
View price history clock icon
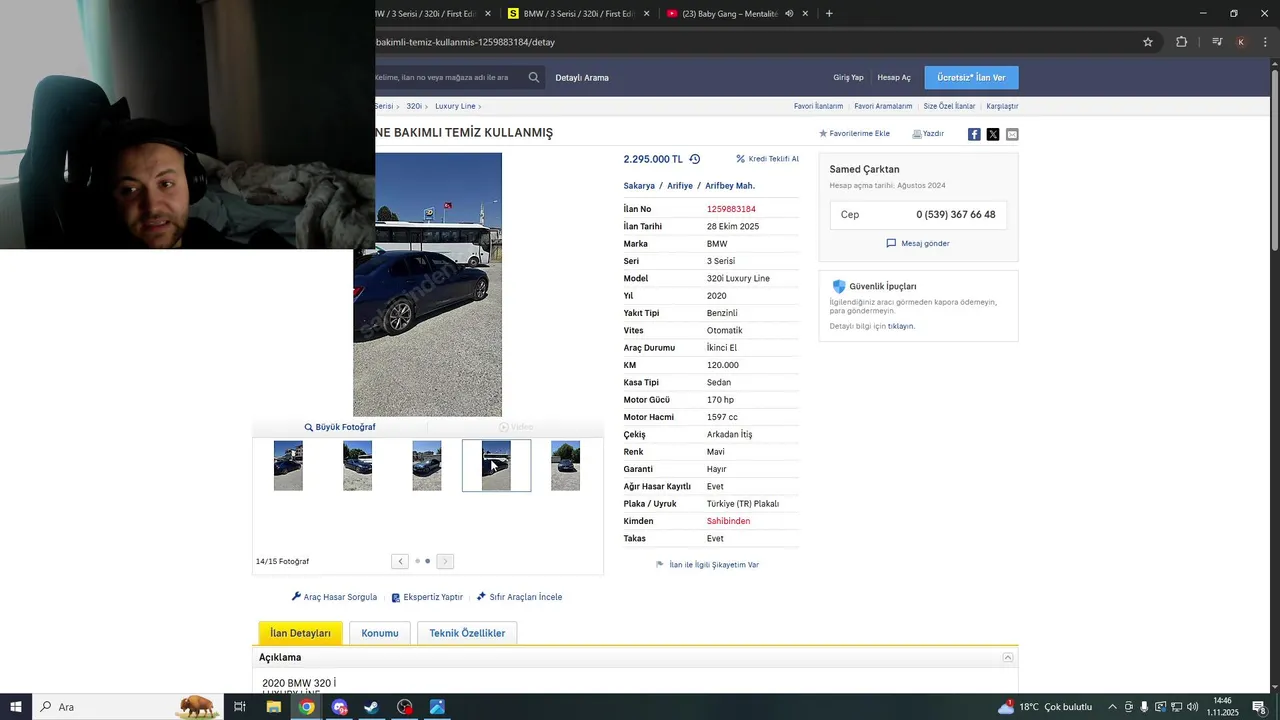coord(695,159)
